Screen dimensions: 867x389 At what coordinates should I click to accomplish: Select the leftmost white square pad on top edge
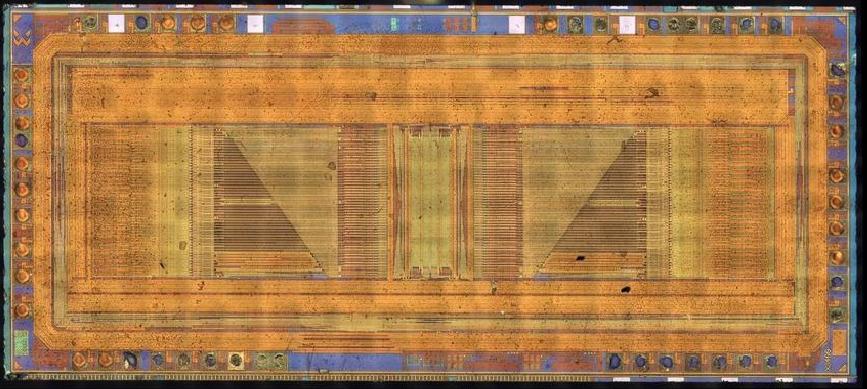[117, 23]
